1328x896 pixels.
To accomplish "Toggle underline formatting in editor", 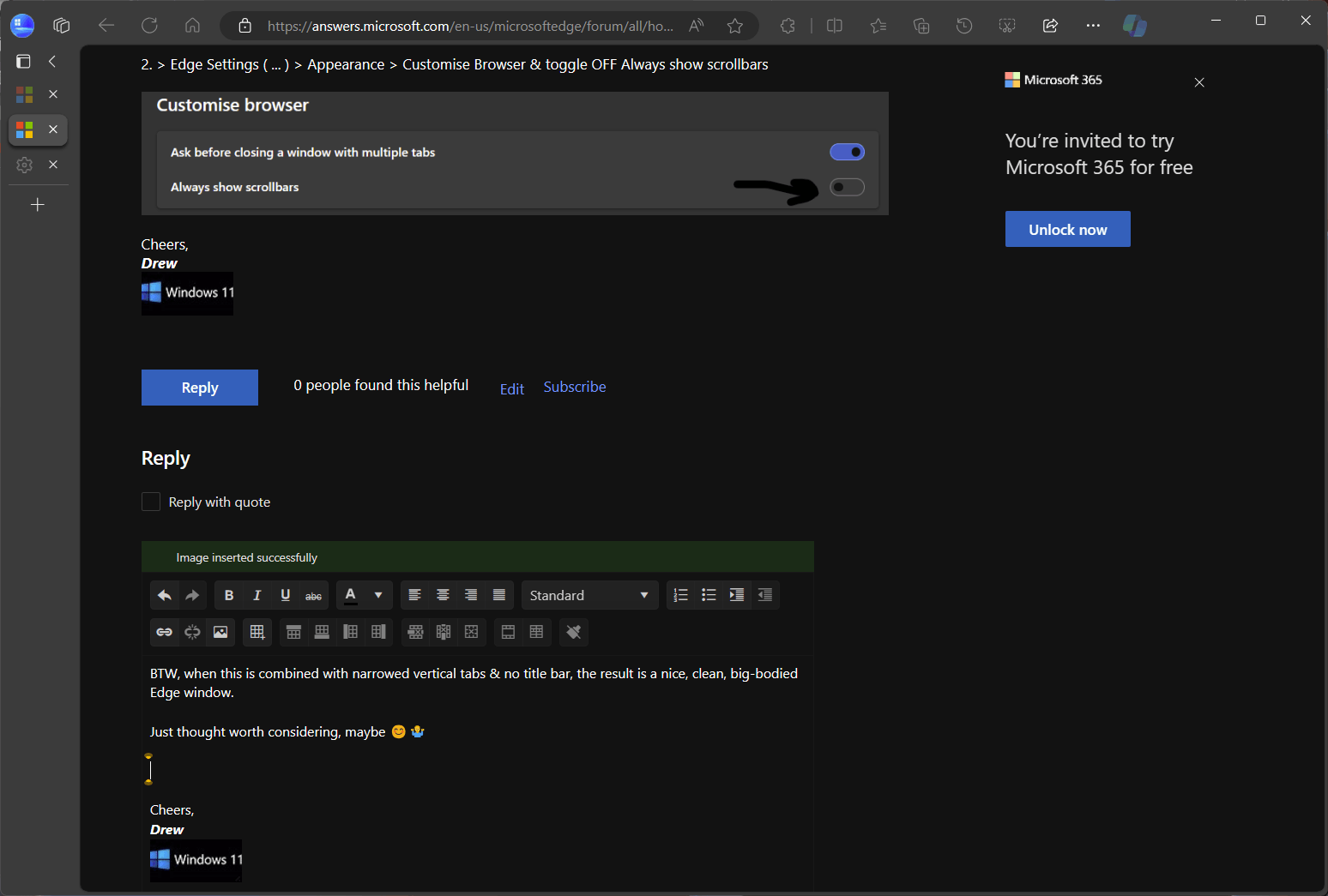I will click(286, 595).
